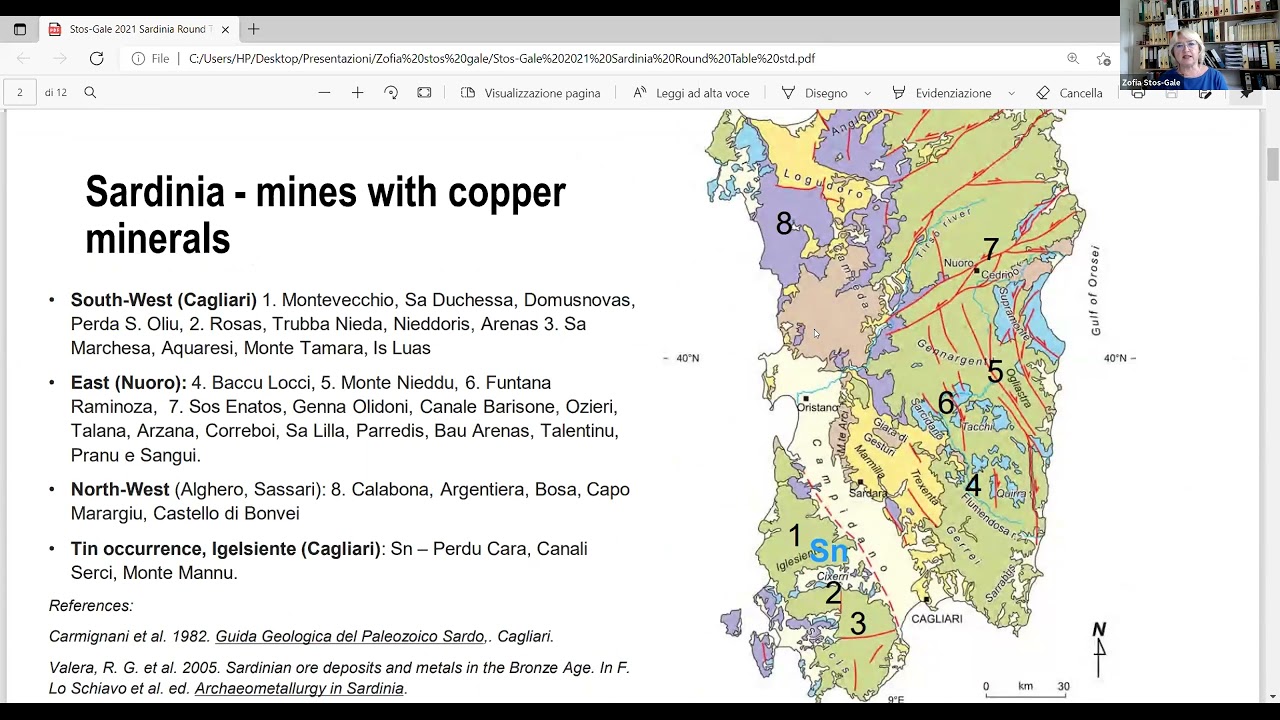The width and height of the screenshot is (1280, 720).
Task: Click the 'di 12' page count text
Action: pyautogui.click(x=56, y=92)
